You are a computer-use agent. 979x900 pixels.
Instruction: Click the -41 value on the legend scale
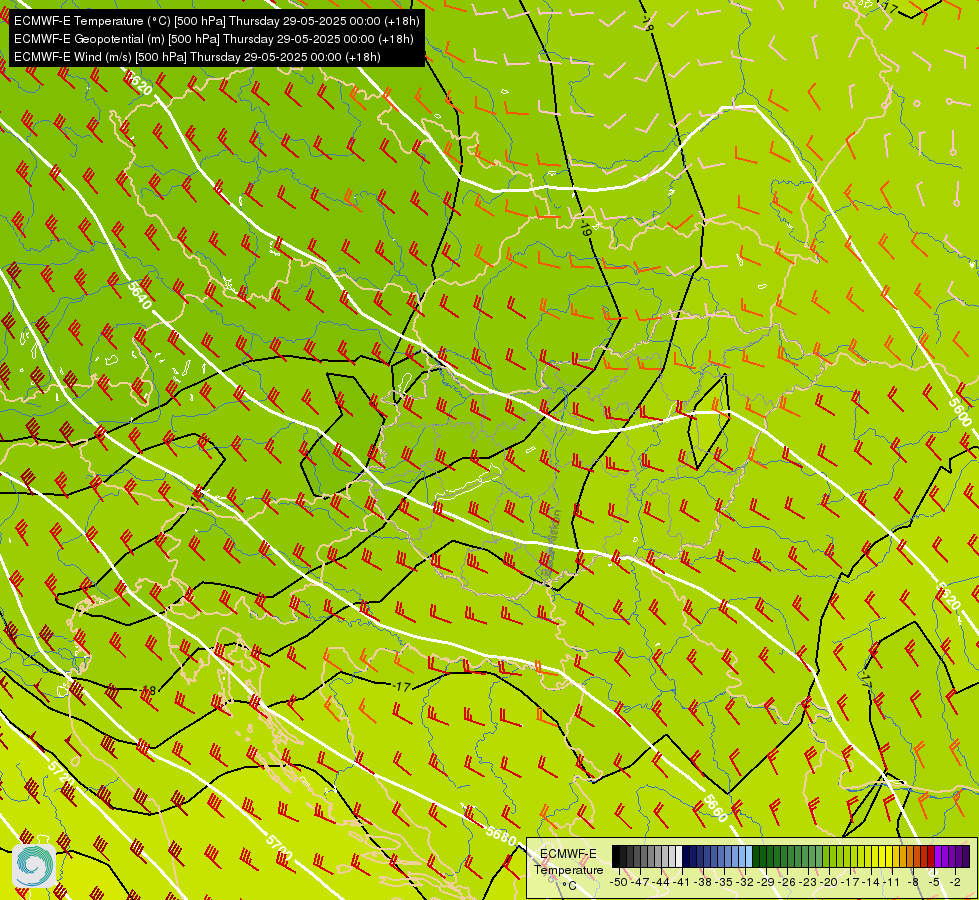point(682,882)
